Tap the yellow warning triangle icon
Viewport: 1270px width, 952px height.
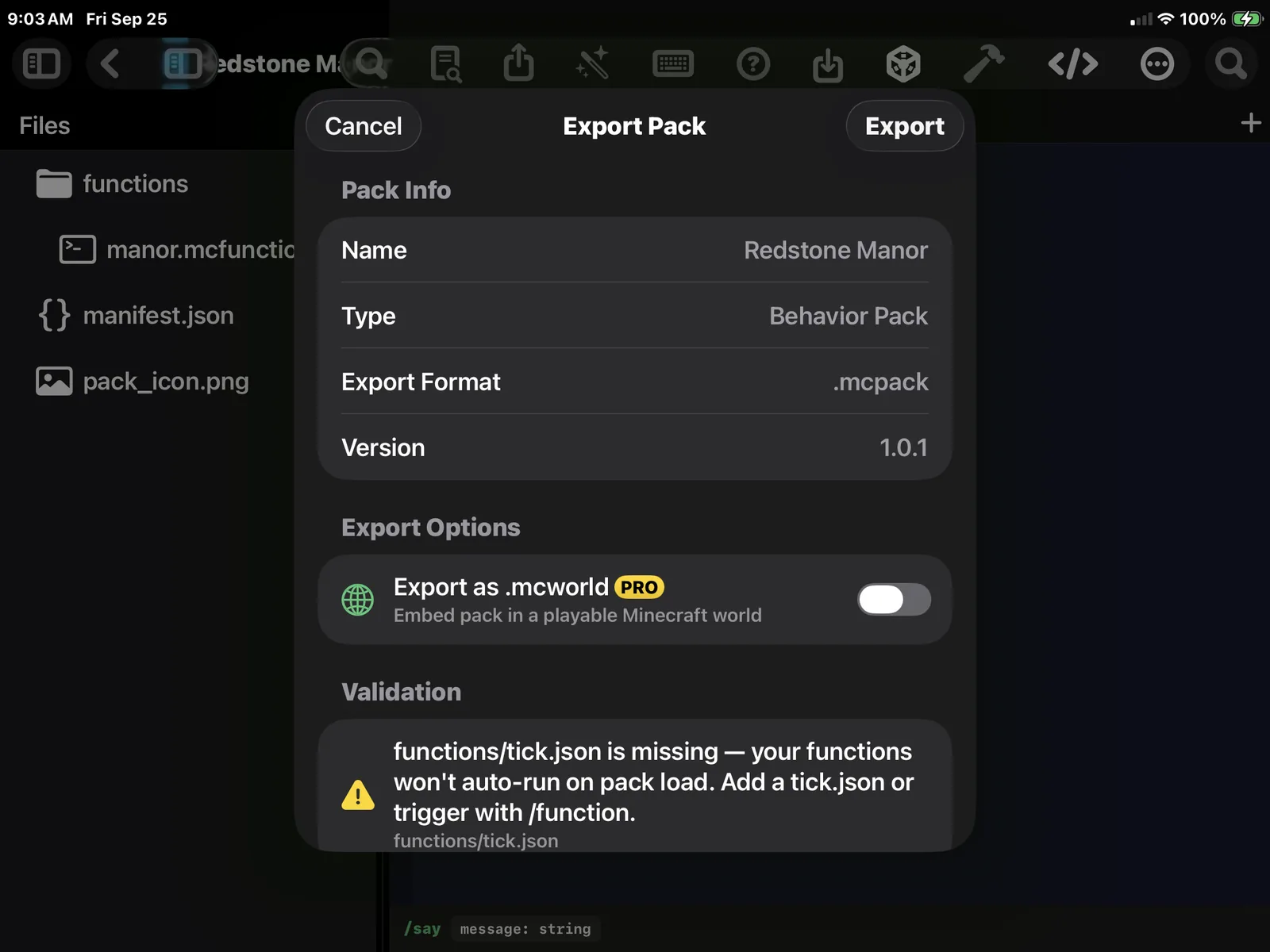[x=358, y=794]
